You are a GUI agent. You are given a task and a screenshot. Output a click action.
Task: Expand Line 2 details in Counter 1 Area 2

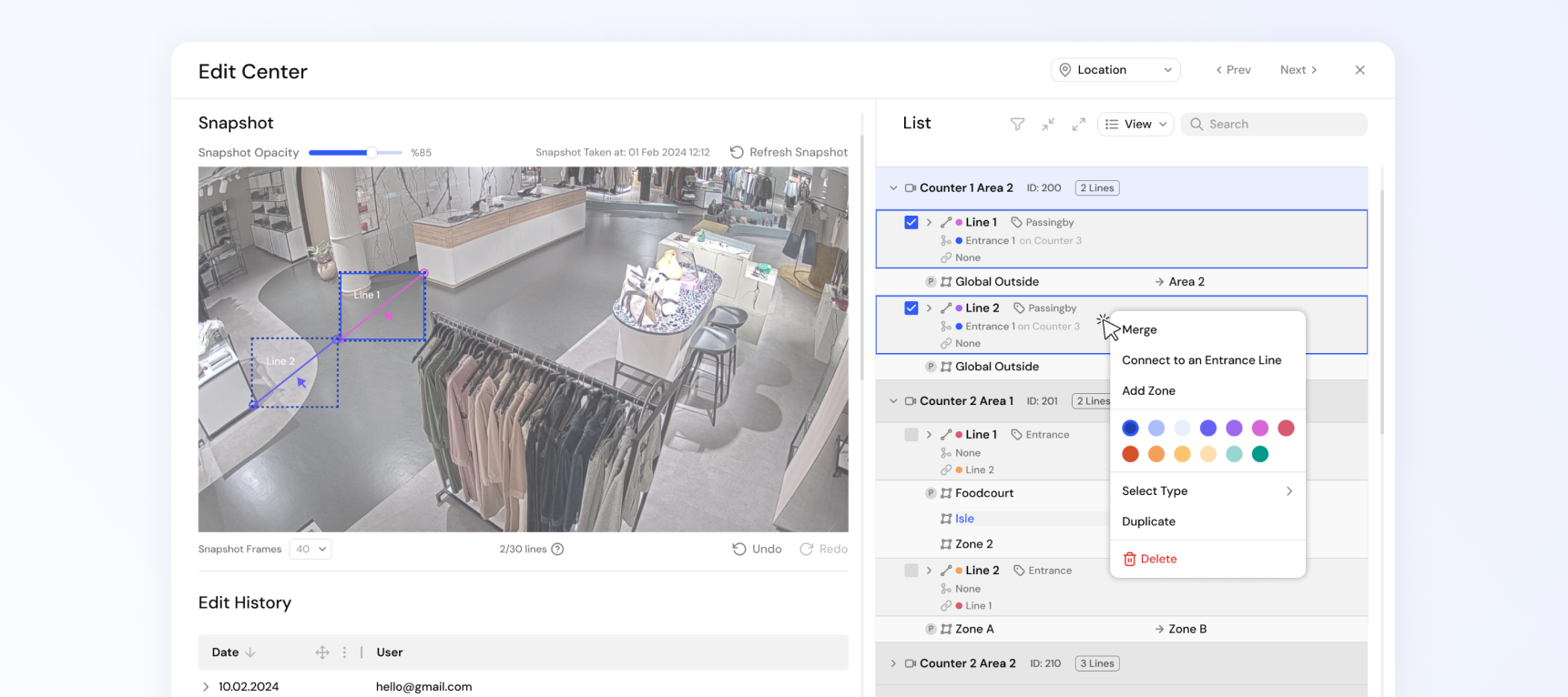[x=929, y=308]
